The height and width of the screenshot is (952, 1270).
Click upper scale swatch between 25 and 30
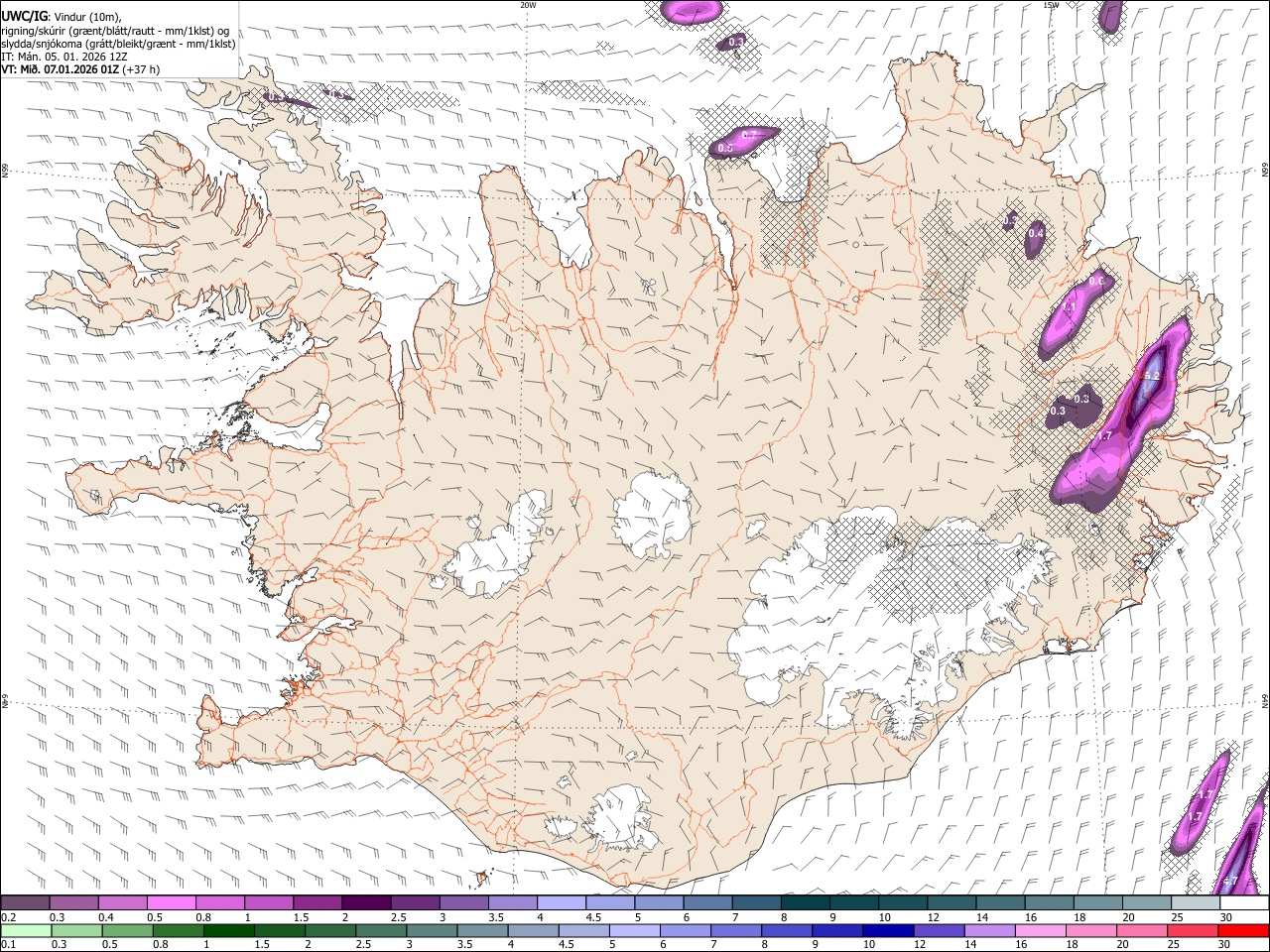click(1195, 902)
